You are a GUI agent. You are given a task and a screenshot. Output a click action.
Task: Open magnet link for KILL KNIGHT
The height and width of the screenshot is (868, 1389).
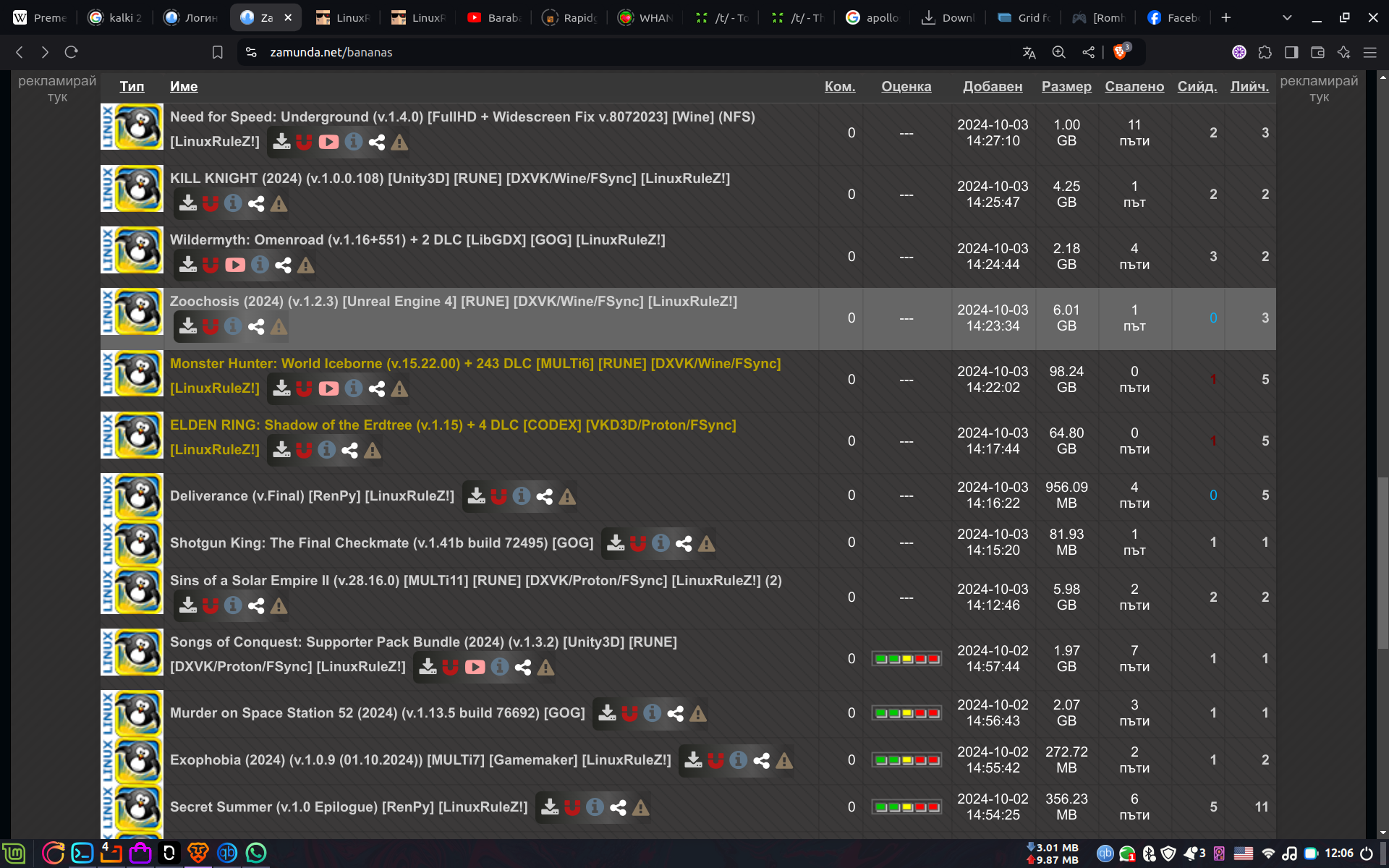pyautogui.click(x=211, y=203)
